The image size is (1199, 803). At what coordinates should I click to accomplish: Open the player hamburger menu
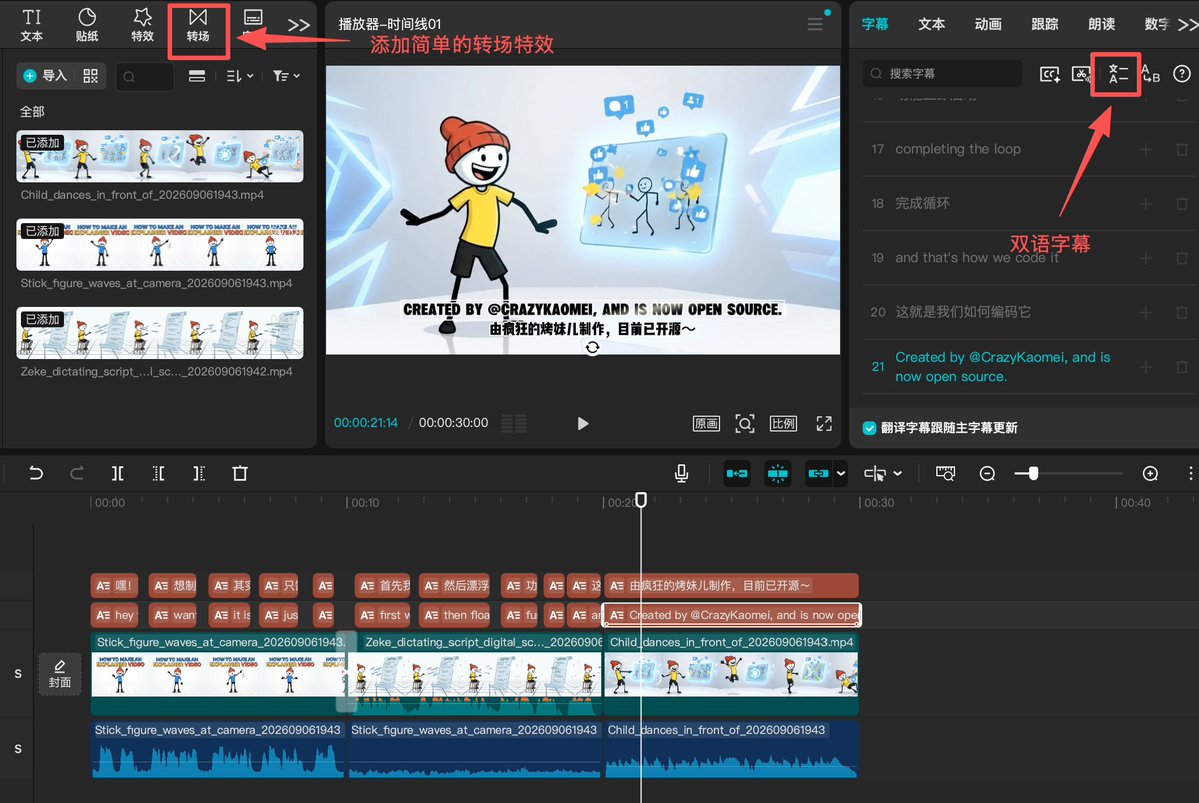point(815,24)
